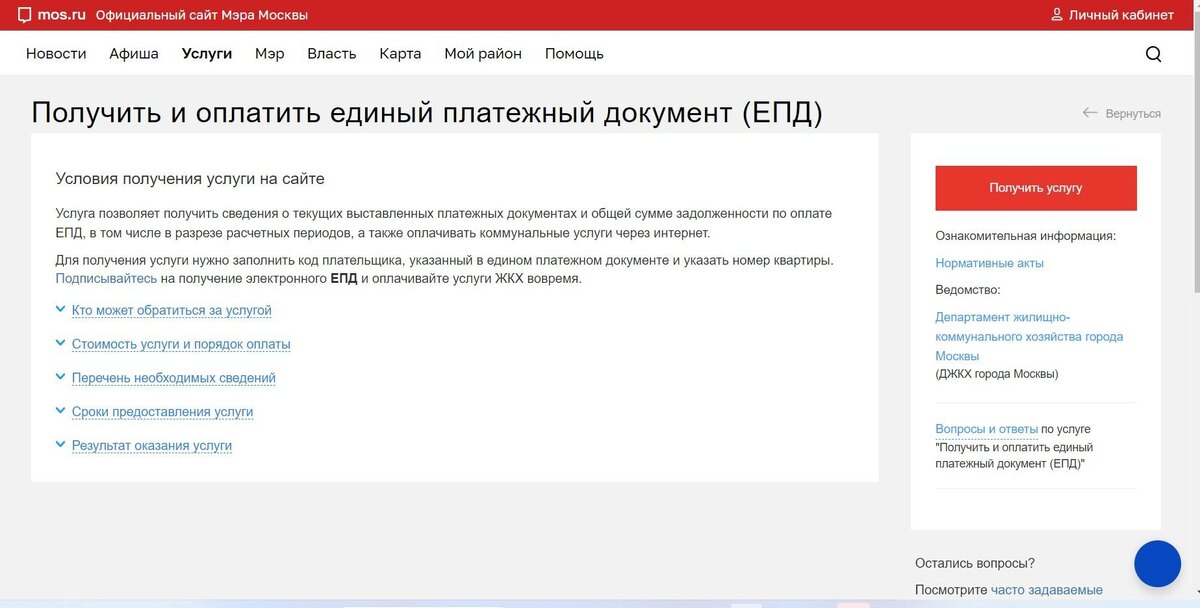1200x608 pixels.
Task: Open the Новости menu item
Action: click(x=55, y=53)
